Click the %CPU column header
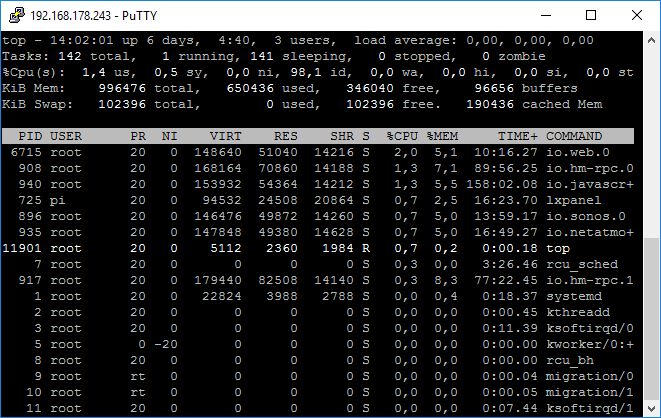661x418 pixels. click(x=402, y=136)
